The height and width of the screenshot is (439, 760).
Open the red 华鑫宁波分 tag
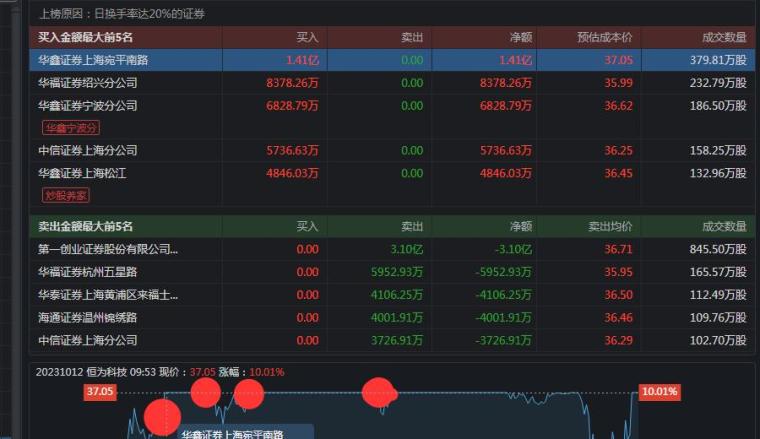coord(71,128)
